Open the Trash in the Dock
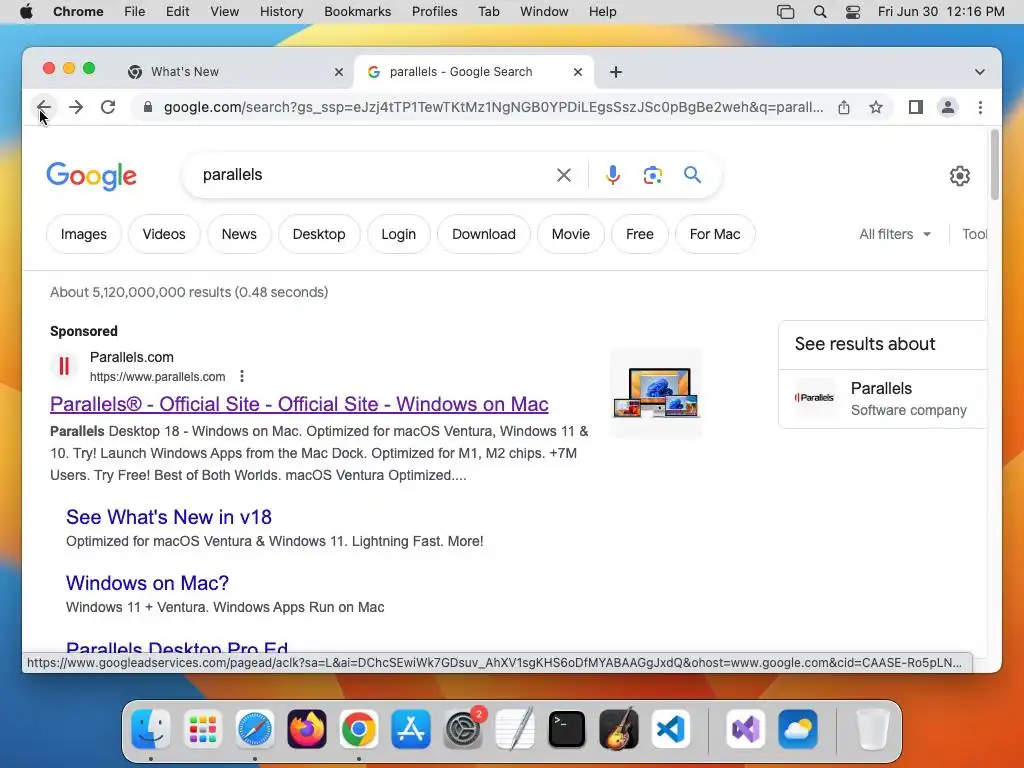This screenshot has width=1024, height=768. pyautogui.click(x=872, y=729)
